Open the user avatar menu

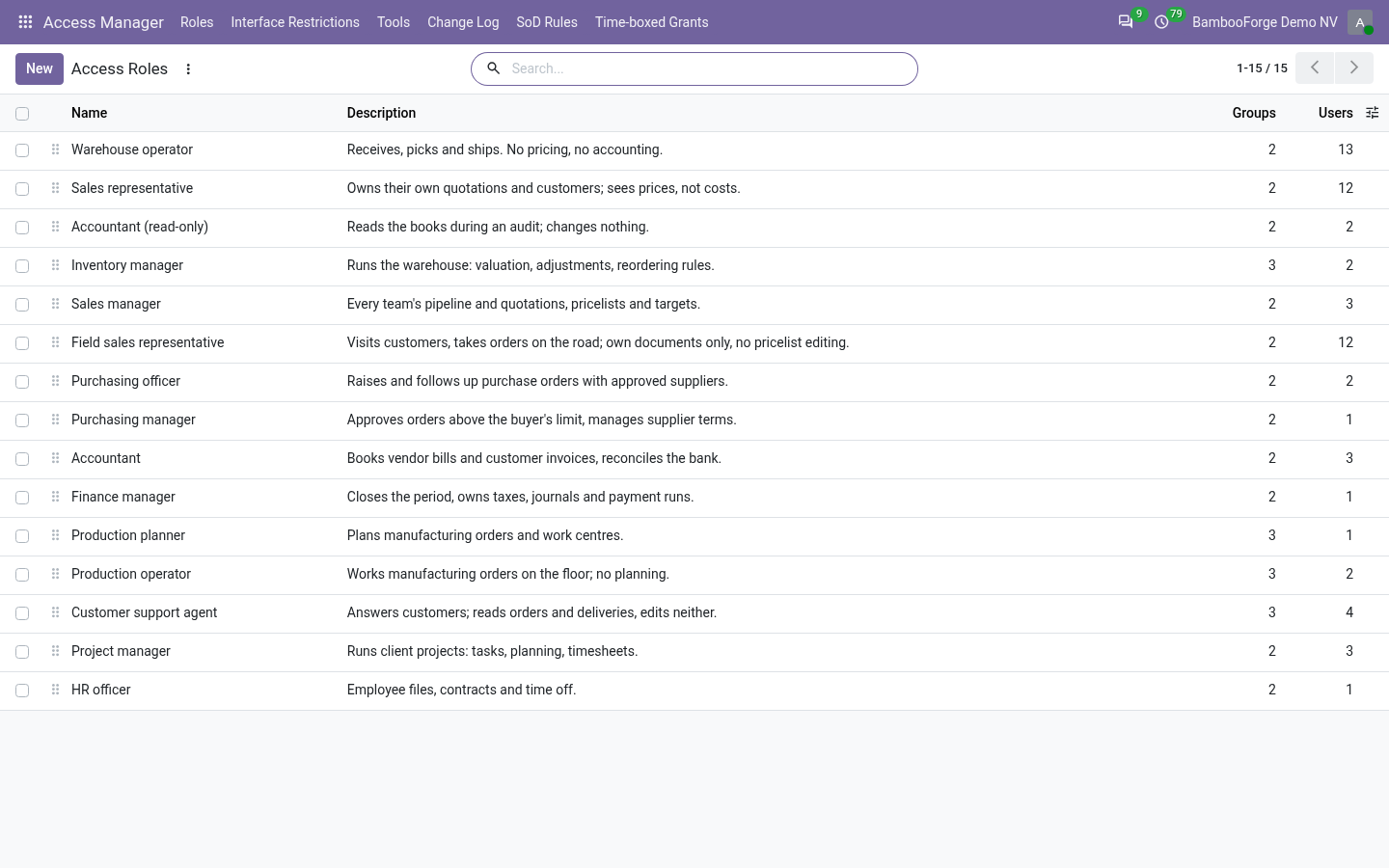point(1360,22)
